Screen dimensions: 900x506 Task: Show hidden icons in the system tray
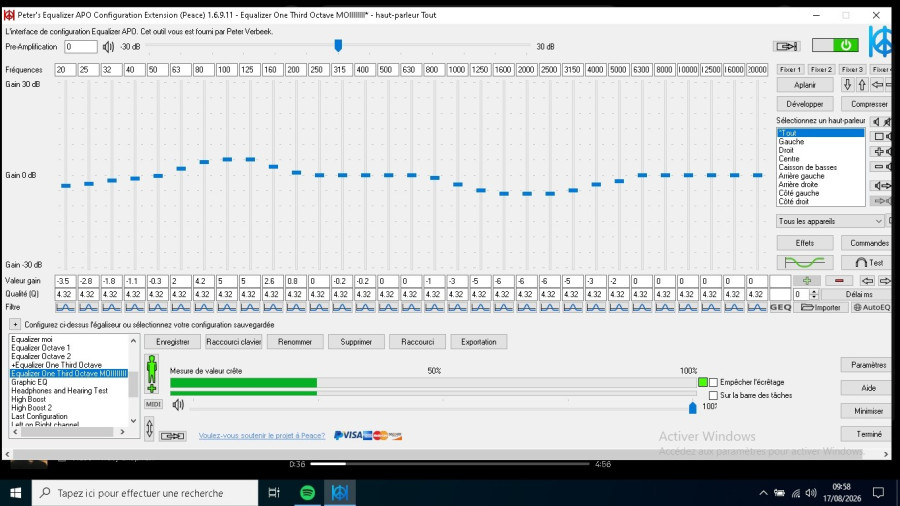pyautogui.click(x=763, y=493)
